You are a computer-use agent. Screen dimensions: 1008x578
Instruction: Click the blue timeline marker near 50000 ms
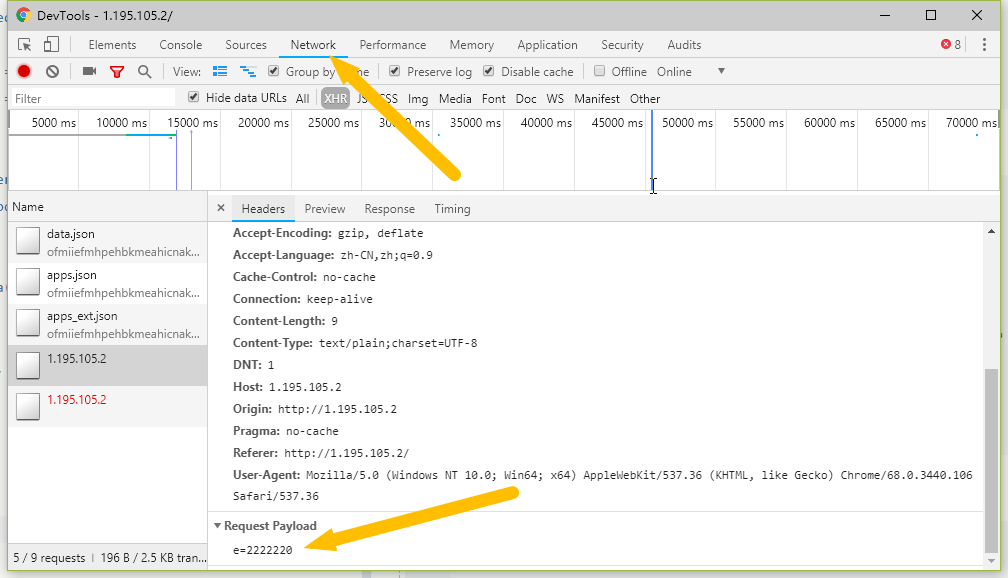click(652, 149)
